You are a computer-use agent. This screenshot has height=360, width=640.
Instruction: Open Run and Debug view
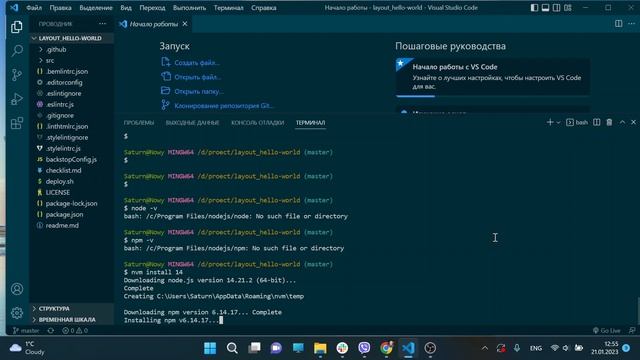tap(17, 99)
